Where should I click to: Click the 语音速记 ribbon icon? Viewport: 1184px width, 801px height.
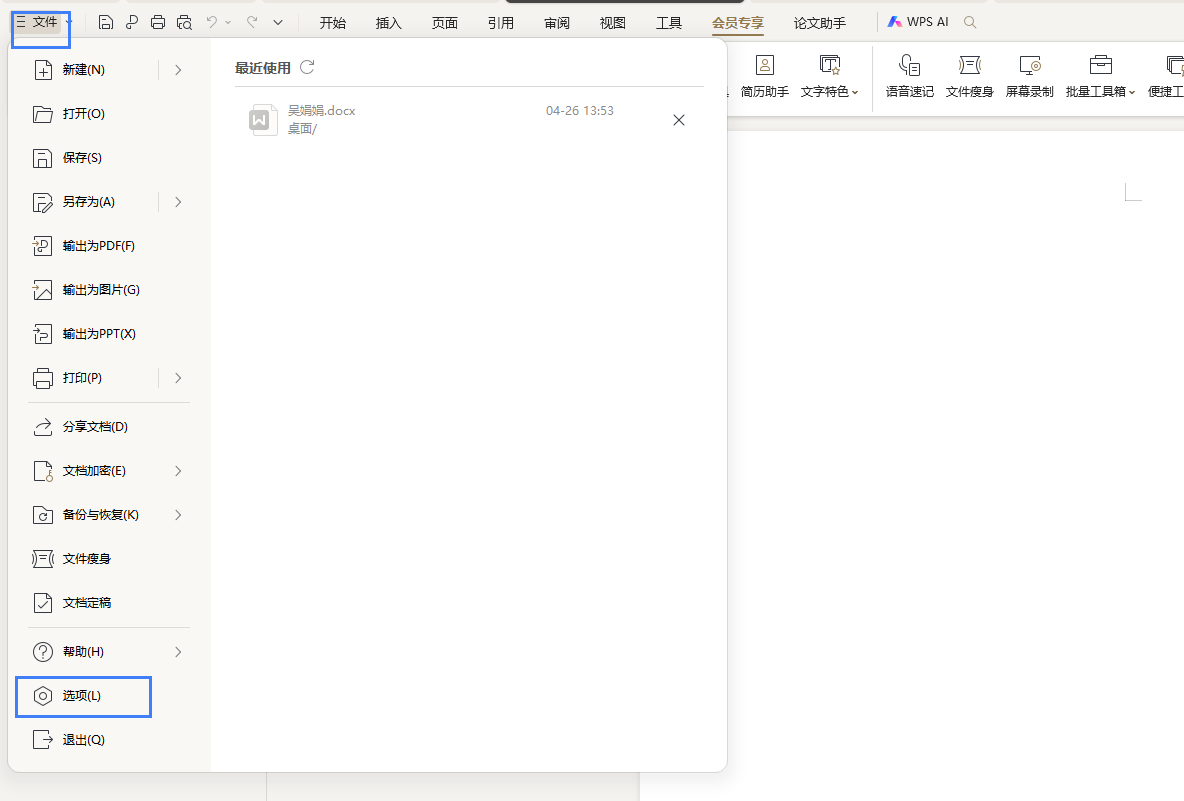tap(909, 76)
